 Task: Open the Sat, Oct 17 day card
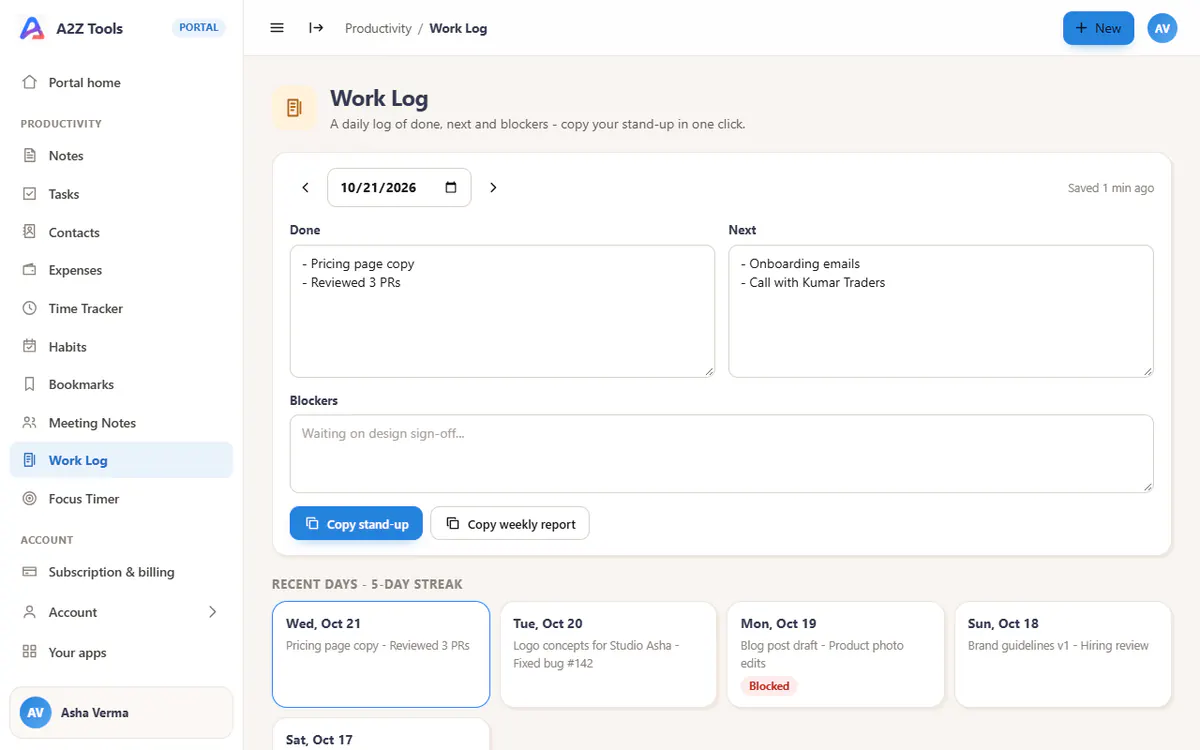click(381, 734)
